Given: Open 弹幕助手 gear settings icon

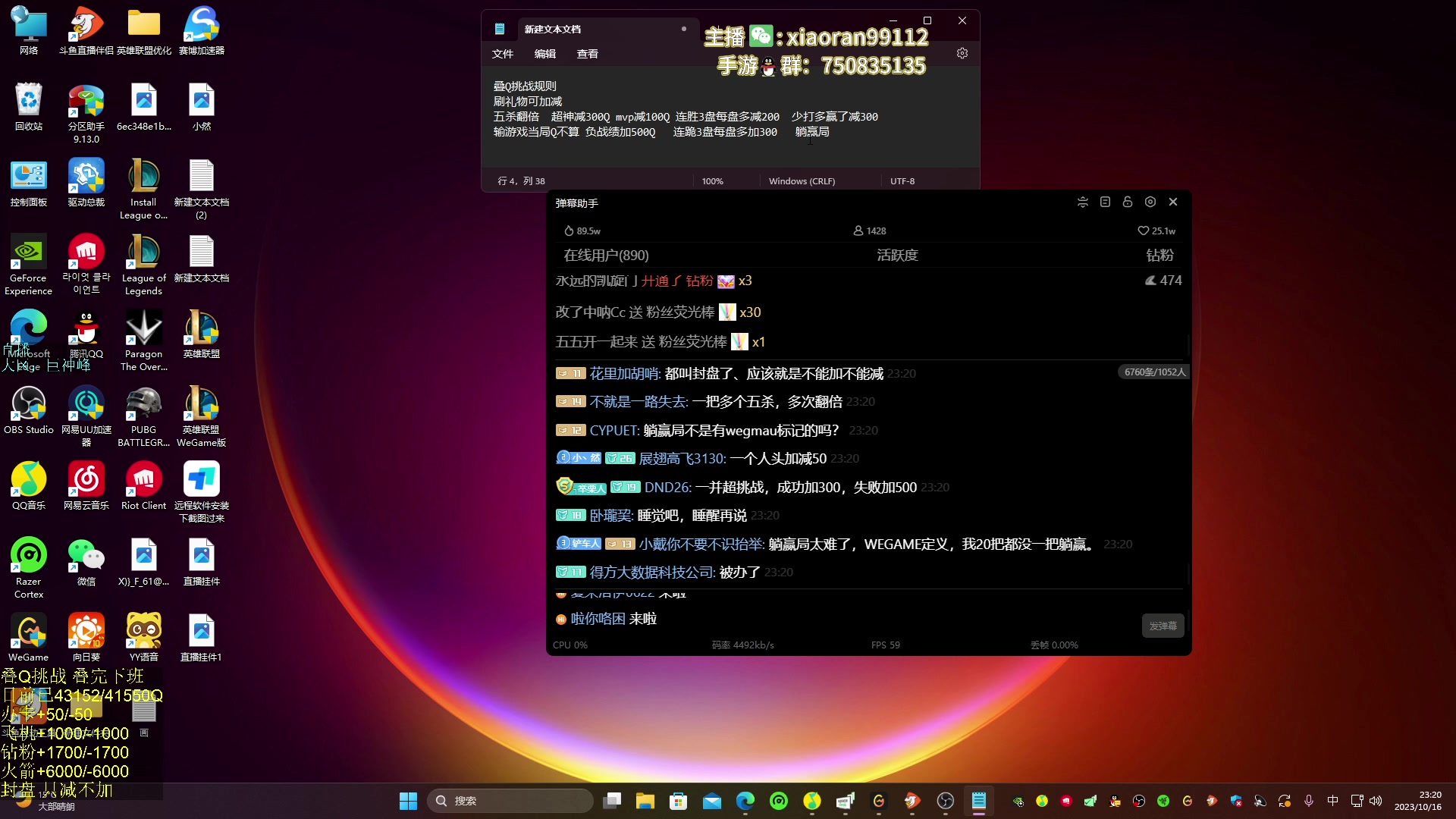Looking at the screenshot, I should [1150, 202].
